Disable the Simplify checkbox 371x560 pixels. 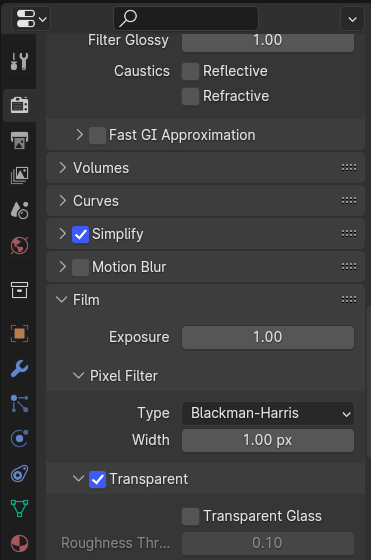[80, 235]
